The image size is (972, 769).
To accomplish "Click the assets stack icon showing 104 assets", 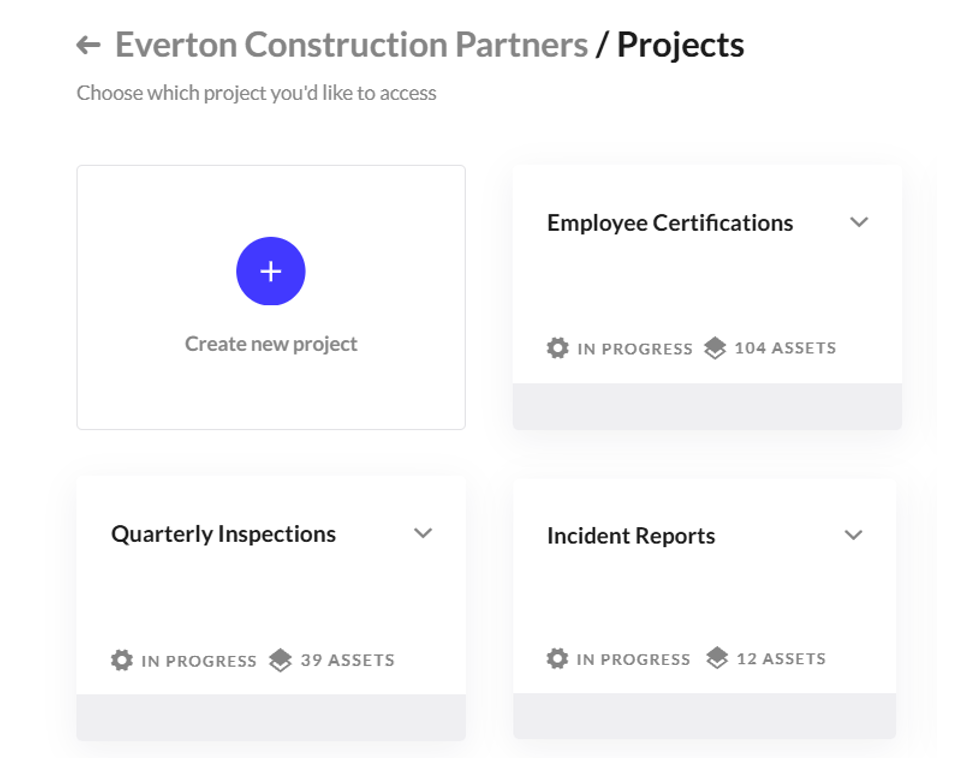I will tap(713, 348).
